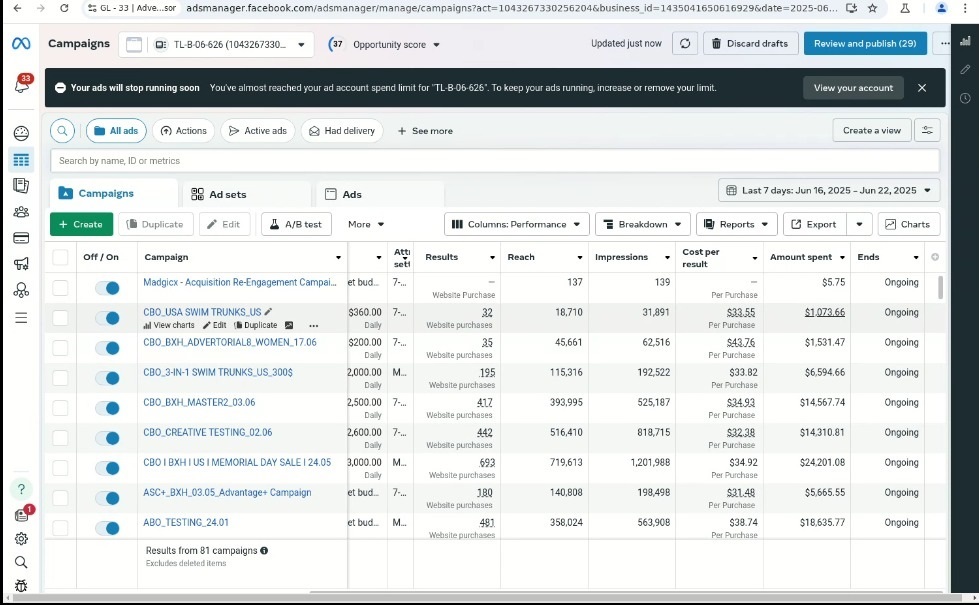Toggle the select-all campaigns checkbox

coord(61,257)
